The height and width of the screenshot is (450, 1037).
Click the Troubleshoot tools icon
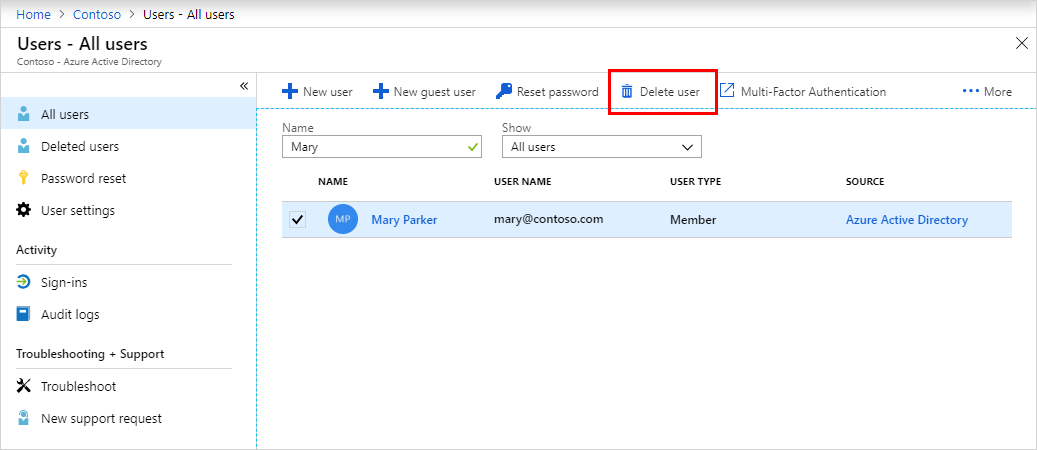tap(24, 386)
